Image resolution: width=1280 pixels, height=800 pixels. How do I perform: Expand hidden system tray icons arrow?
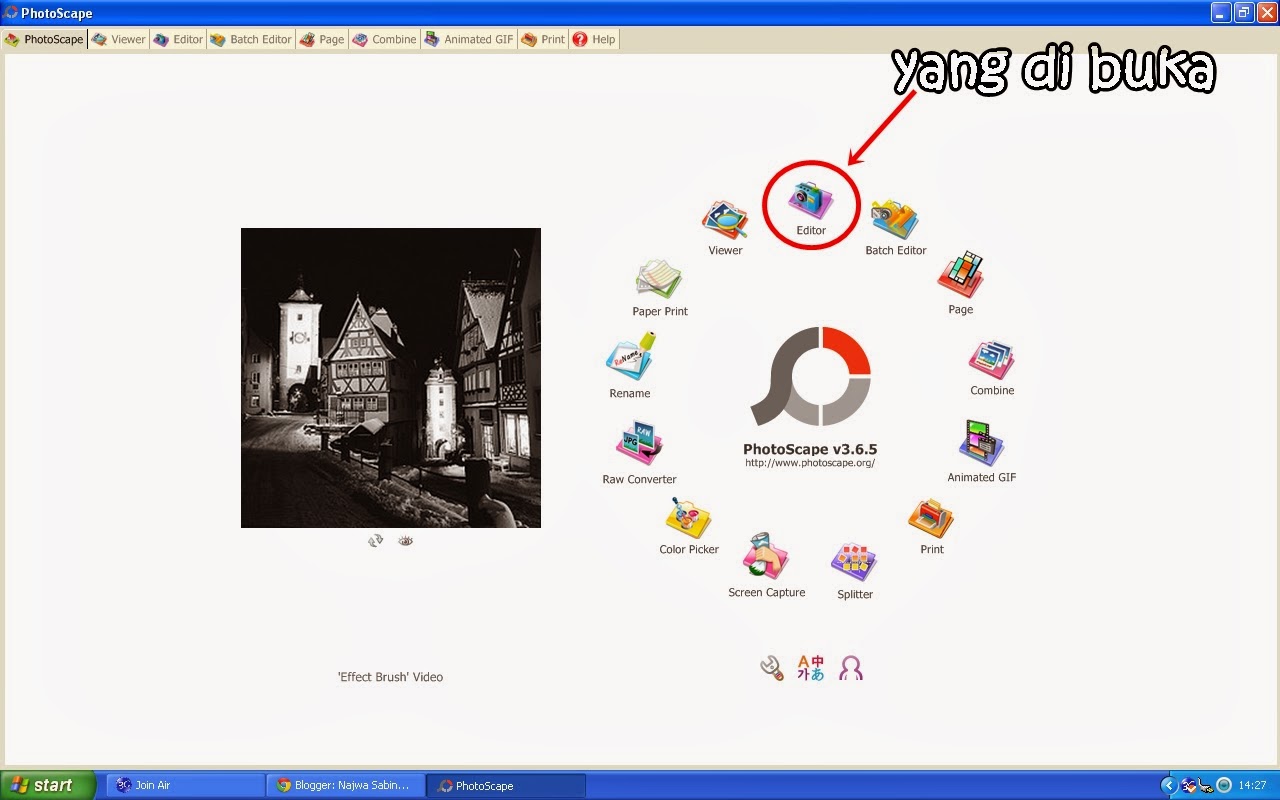(1167, 785)
